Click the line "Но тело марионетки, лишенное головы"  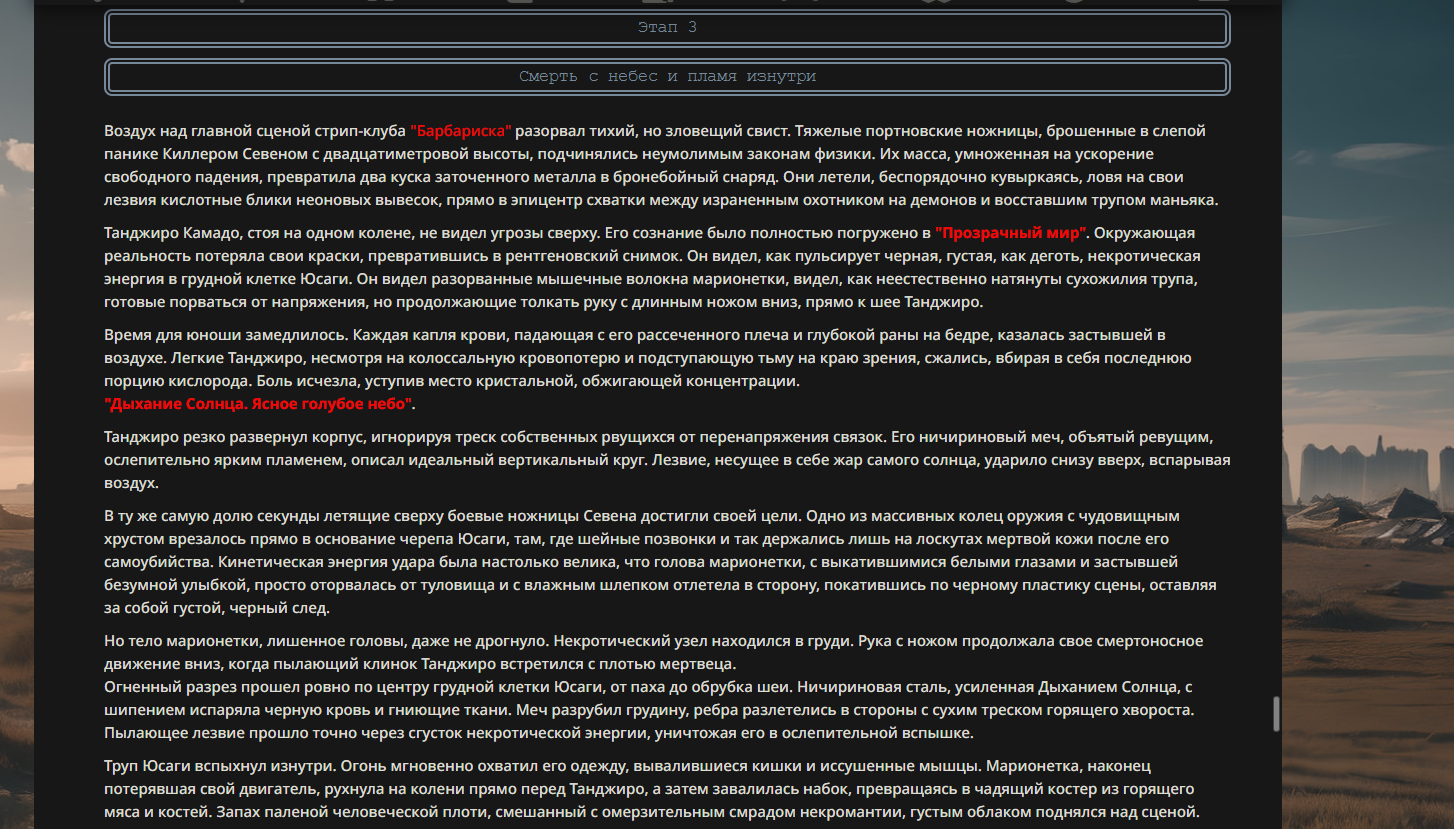click(x=654, y=652)
